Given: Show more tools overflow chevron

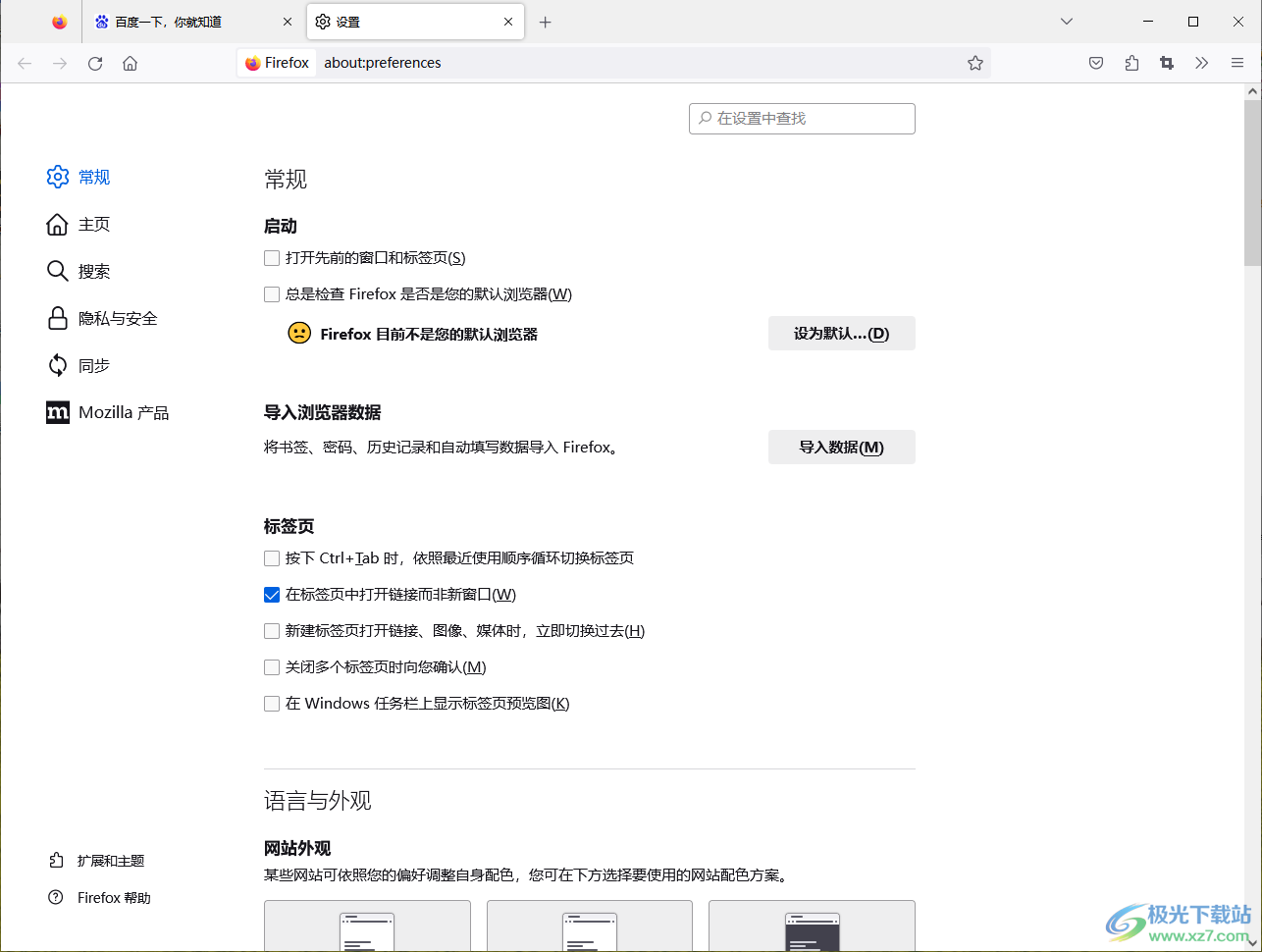Looking at the screenshot, I should pyautogui.click(x=1202, y=63).
